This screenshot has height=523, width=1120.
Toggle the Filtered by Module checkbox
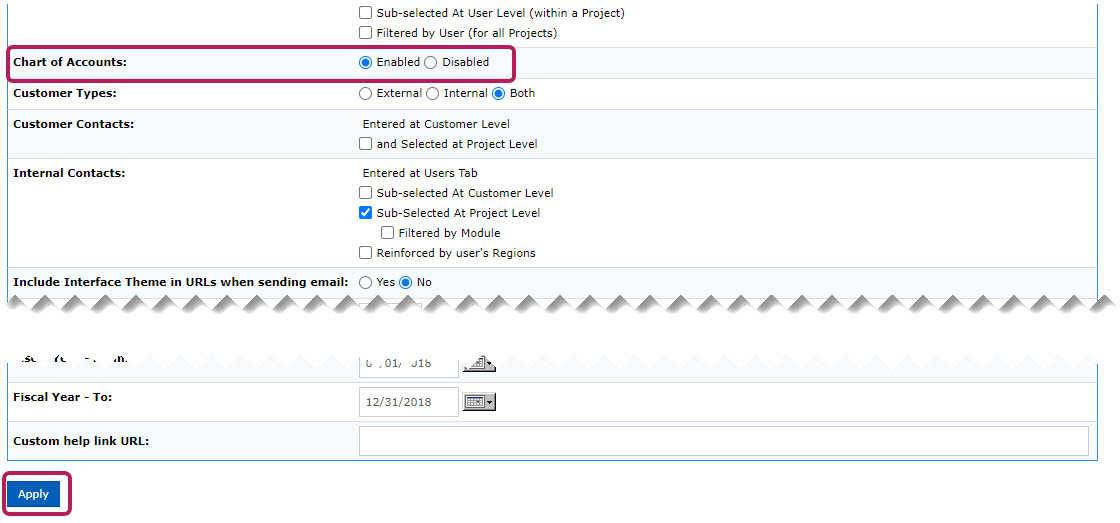point(388,233)
